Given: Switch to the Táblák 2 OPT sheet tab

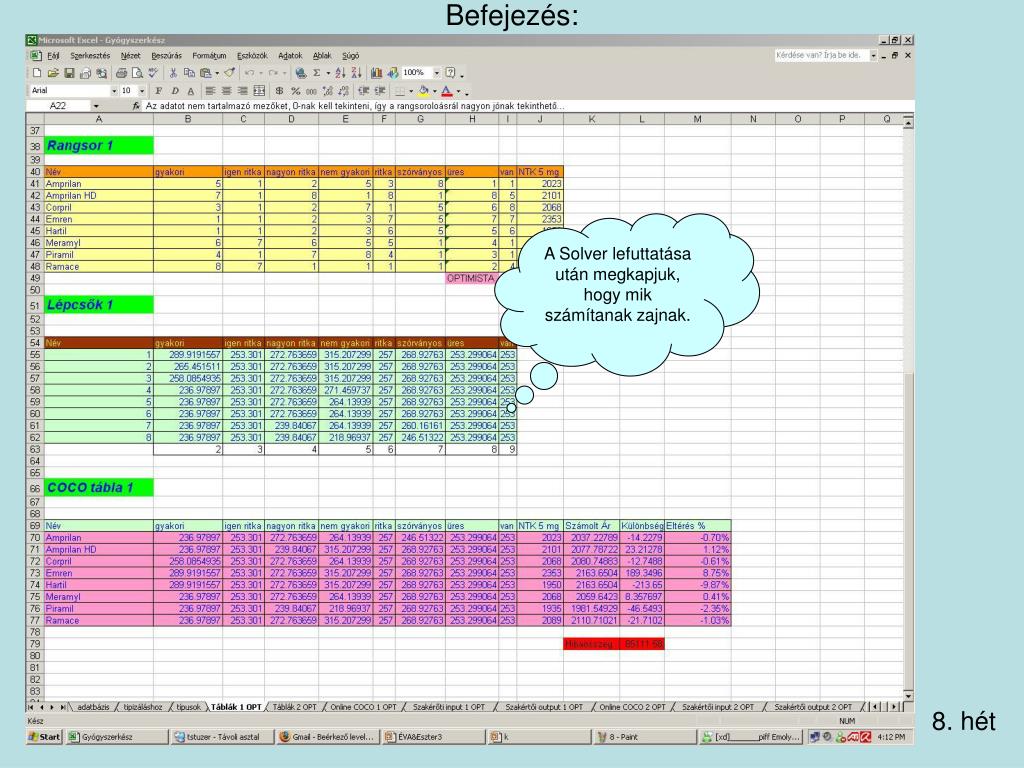Looking at the screenshot, I should click(x=295, y=707).
